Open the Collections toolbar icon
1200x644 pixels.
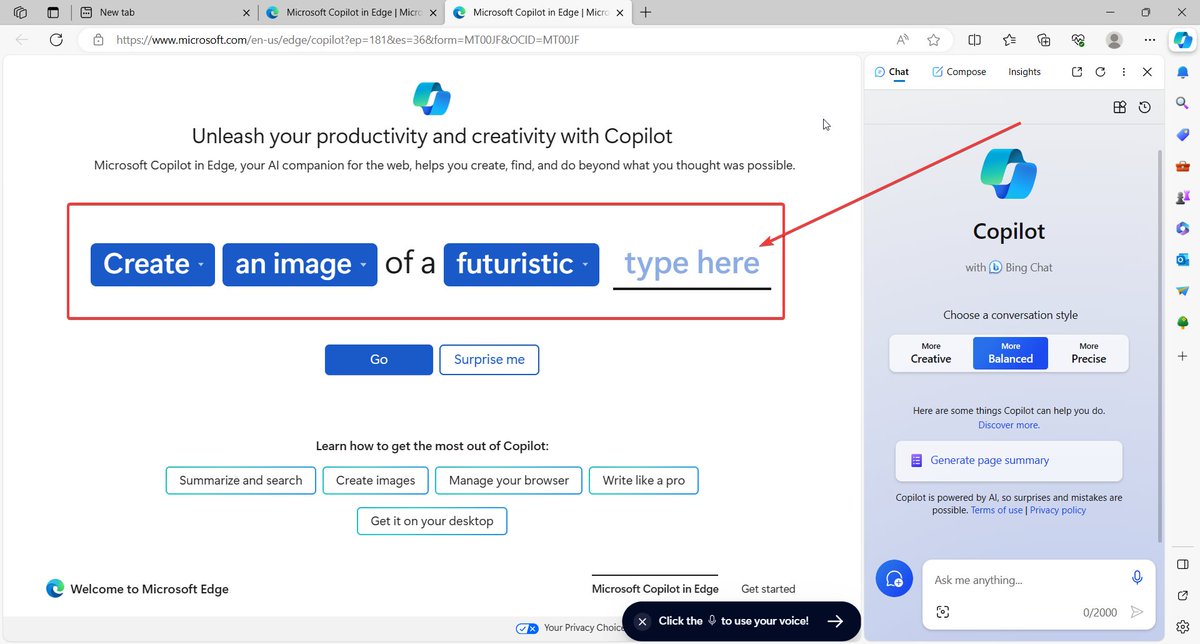pos(1044,40)
